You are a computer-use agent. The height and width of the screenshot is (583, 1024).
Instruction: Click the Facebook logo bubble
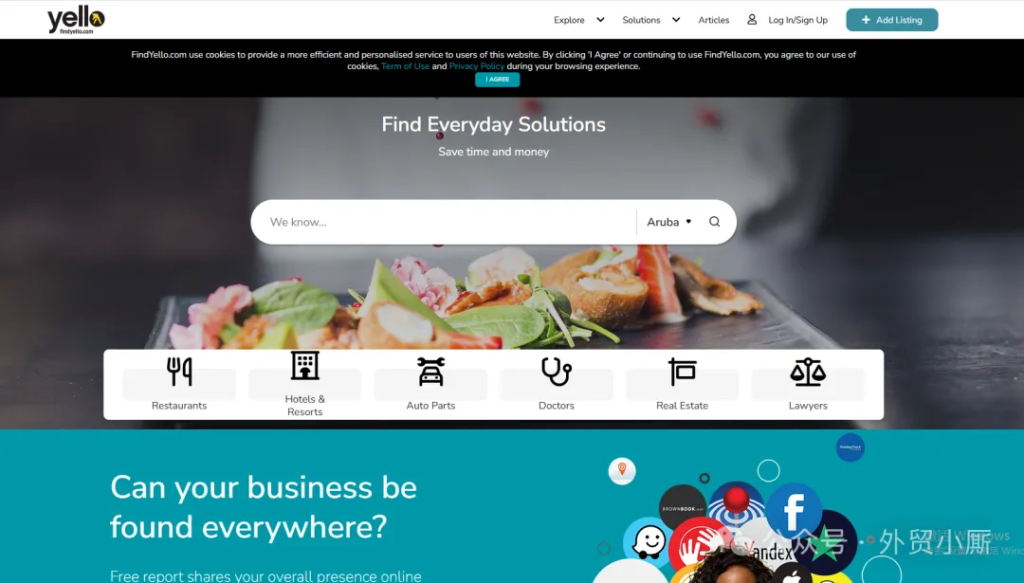pyautogui.click(x=793, y=511)
